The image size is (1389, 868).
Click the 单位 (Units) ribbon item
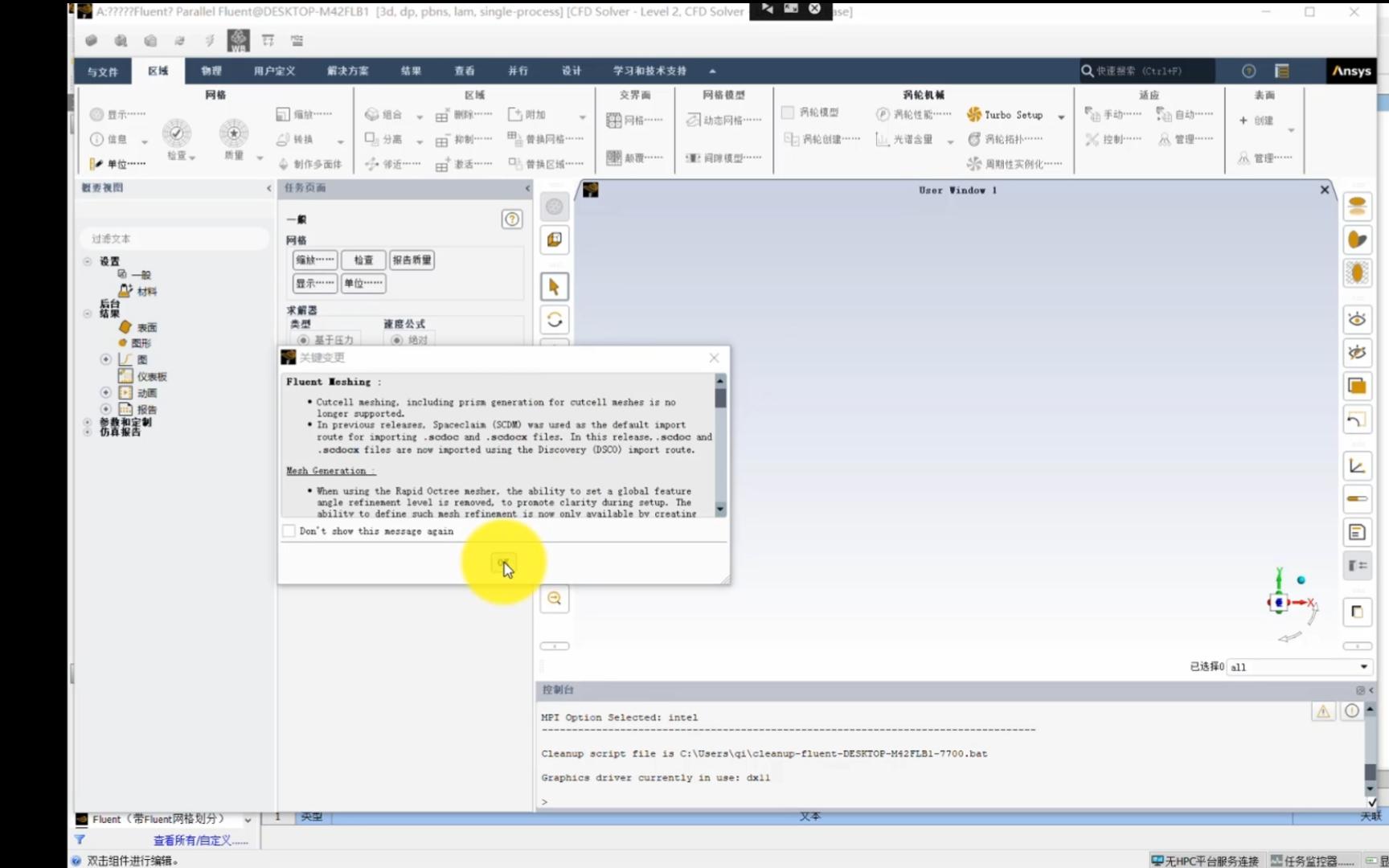(118, 164)
